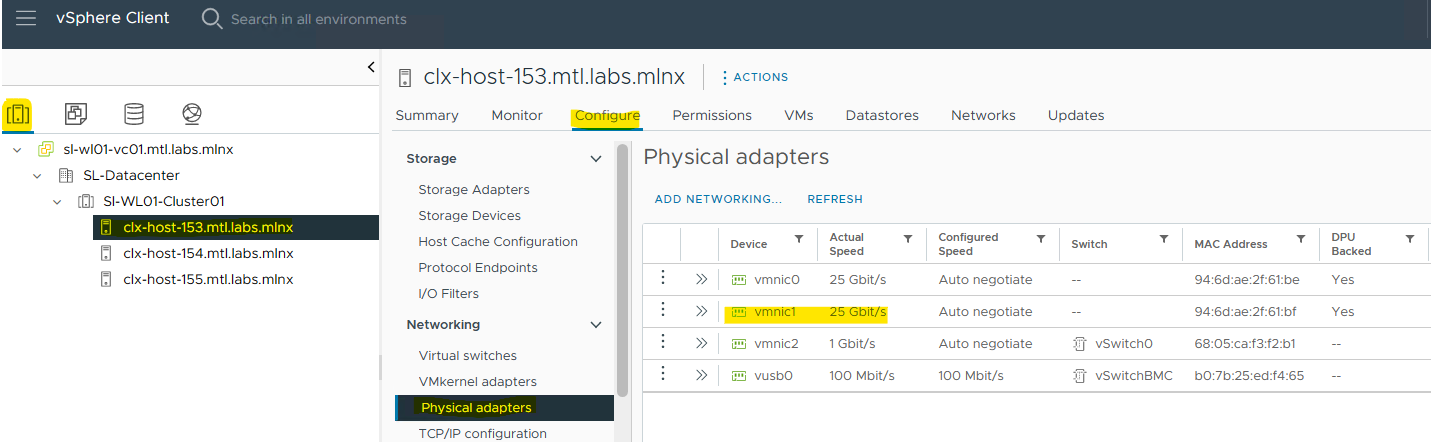Open Virtual switches settings

point(468,355)
